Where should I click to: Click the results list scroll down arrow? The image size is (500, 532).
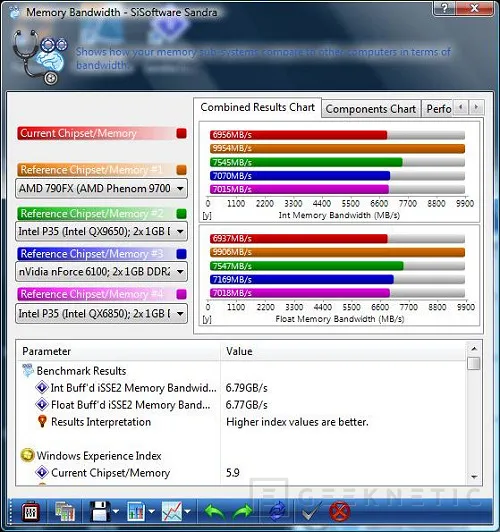474,477
